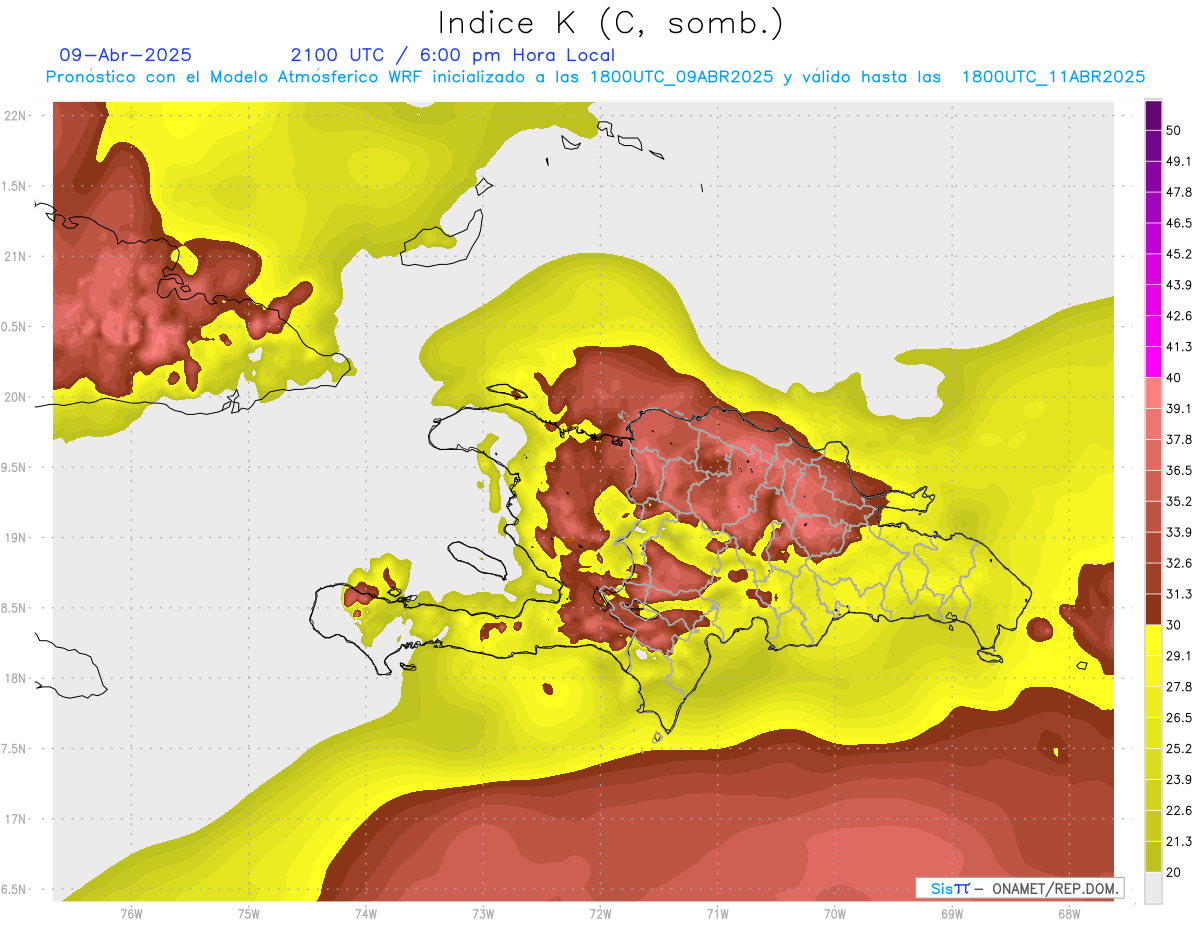1200x927 pixels.
Task: Click the "18N" latitude label
Action: 16,678
